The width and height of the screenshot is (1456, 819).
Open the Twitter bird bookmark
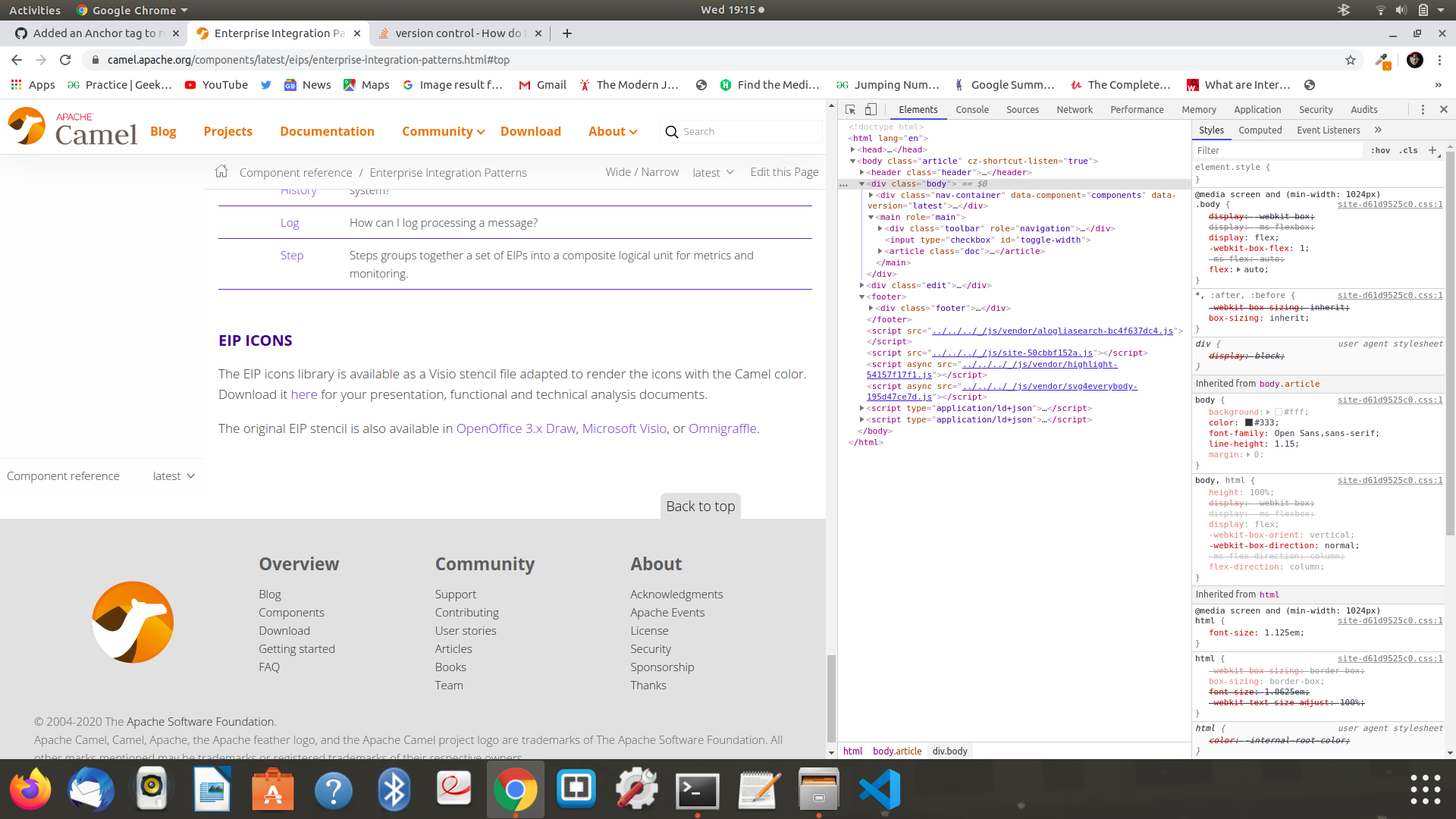pyautogui.click(x=265, y=85)
